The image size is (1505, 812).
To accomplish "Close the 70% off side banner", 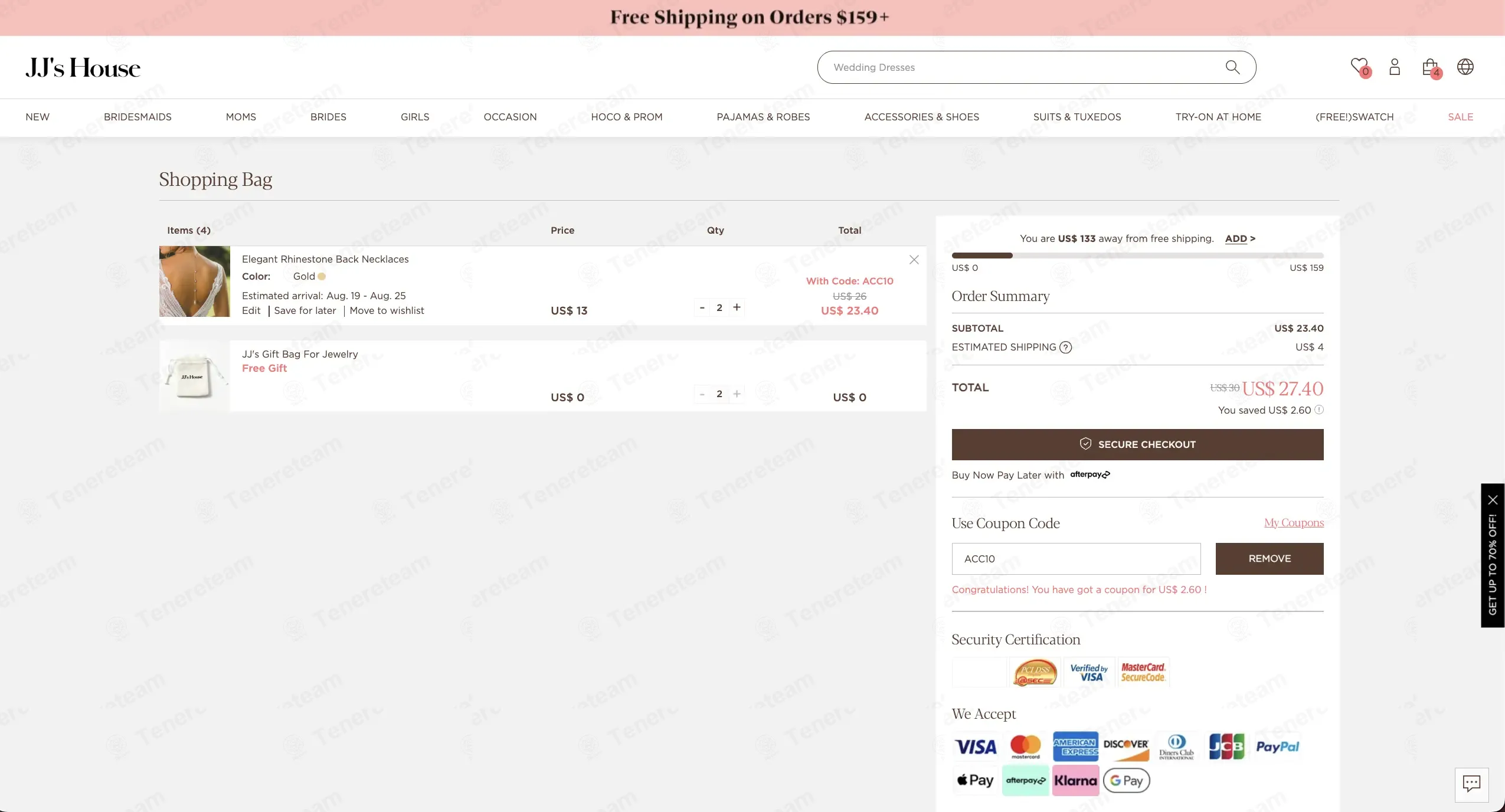I will 1493,500.
